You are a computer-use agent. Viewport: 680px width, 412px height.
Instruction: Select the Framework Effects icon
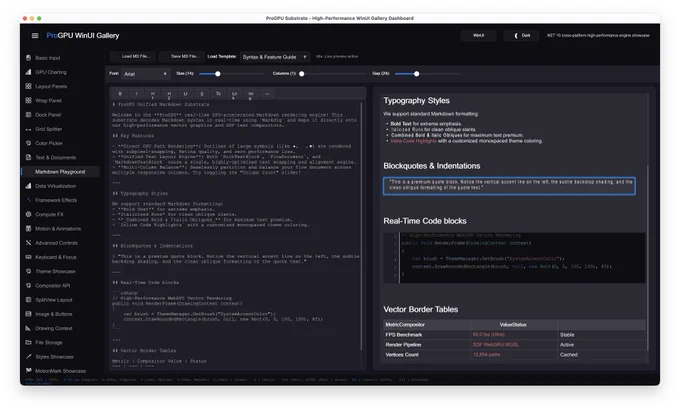28,200
